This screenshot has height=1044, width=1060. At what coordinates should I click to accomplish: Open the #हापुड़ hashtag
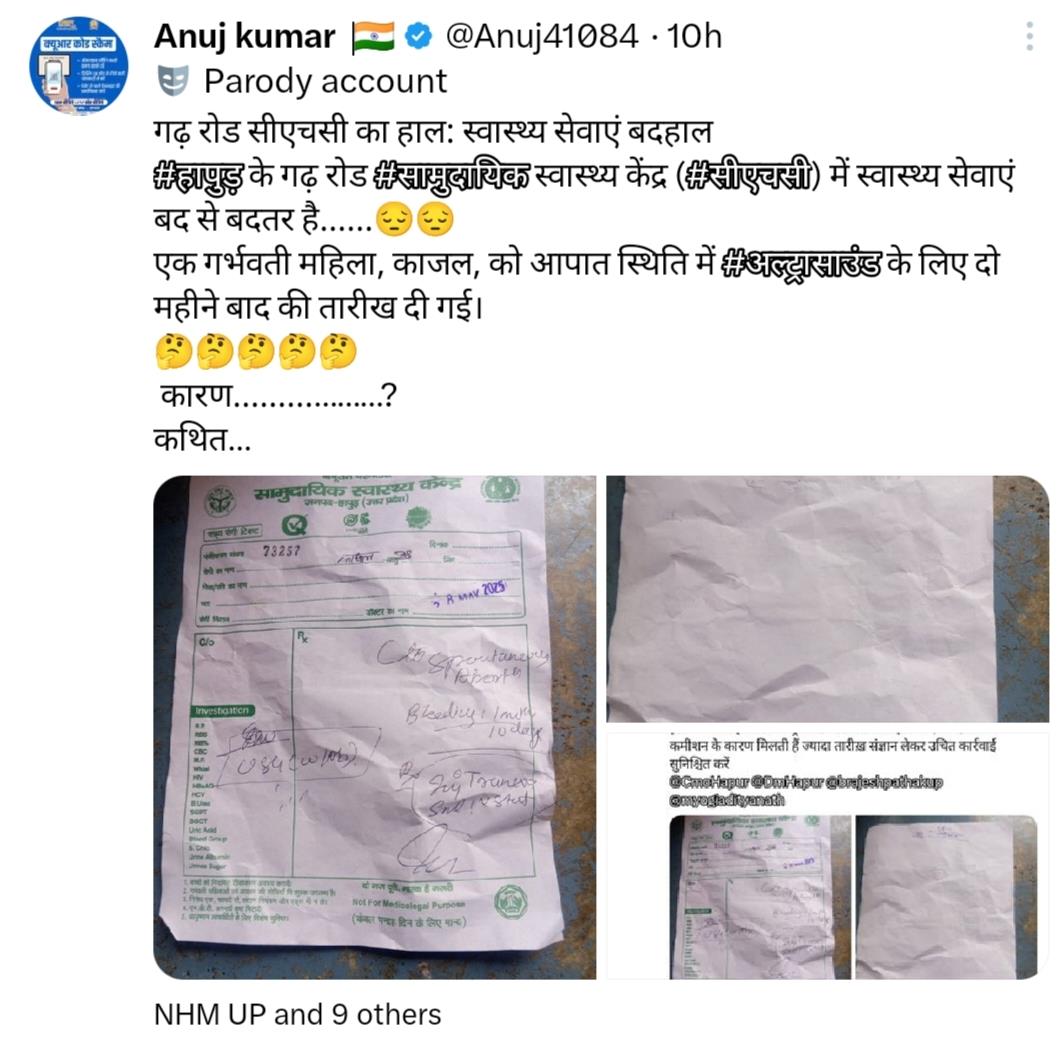point(199,176)
